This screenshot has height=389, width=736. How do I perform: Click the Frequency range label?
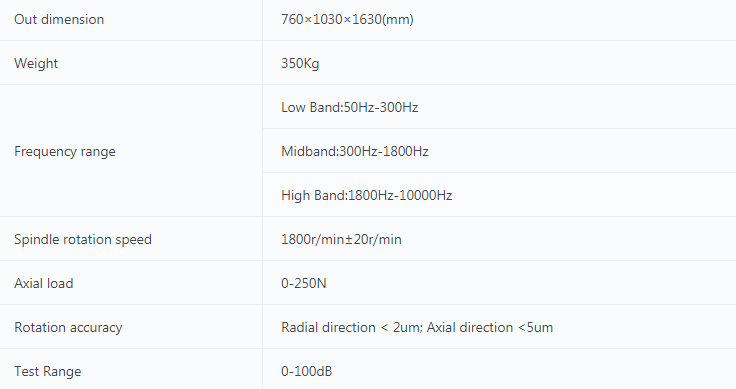(65, 152)
